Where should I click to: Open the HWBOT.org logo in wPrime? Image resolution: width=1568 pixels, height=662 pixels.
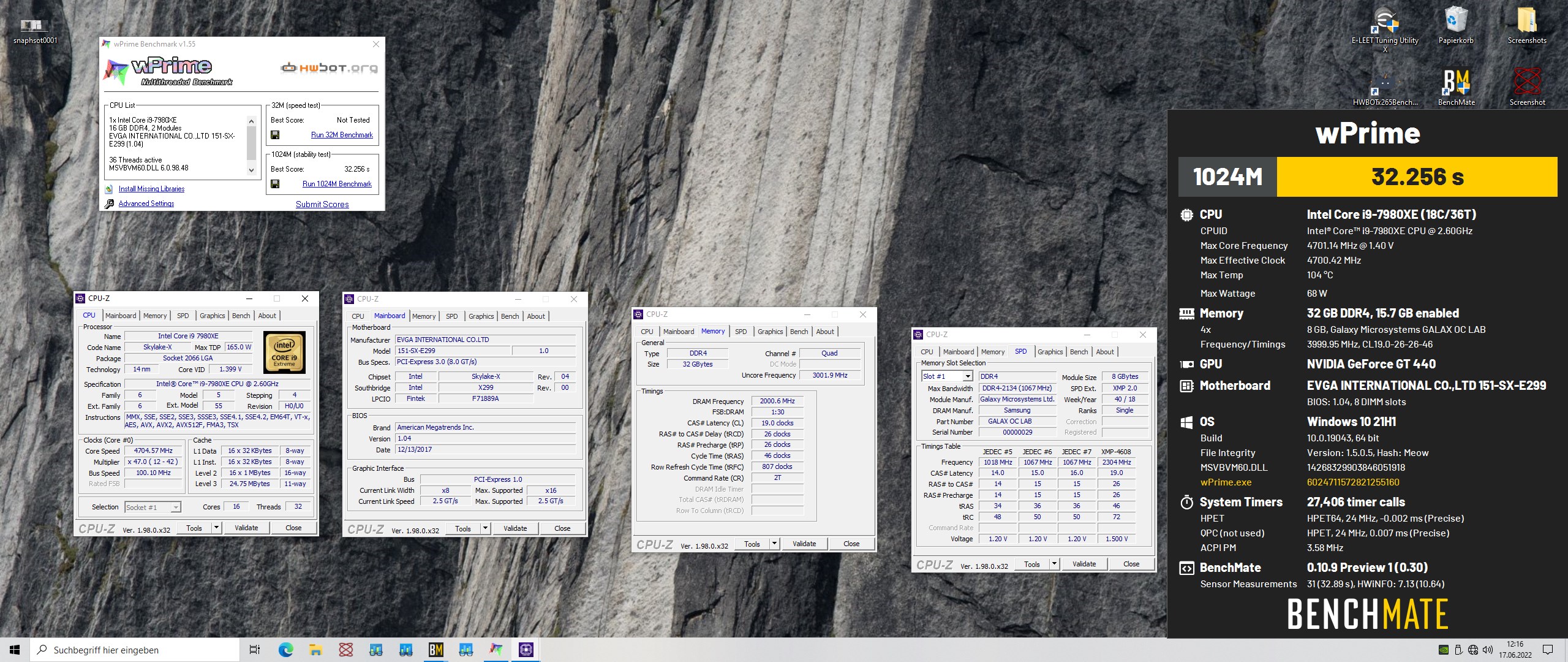329,67
